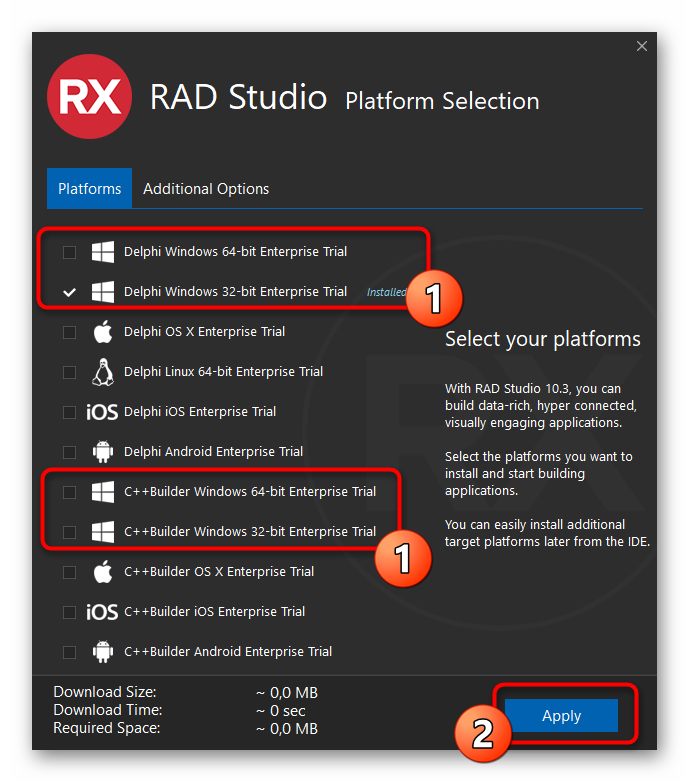Tick the Delphi OS X Enterprise Trial checkbox
Screen dimensions: 689x782
coord(69,332)
